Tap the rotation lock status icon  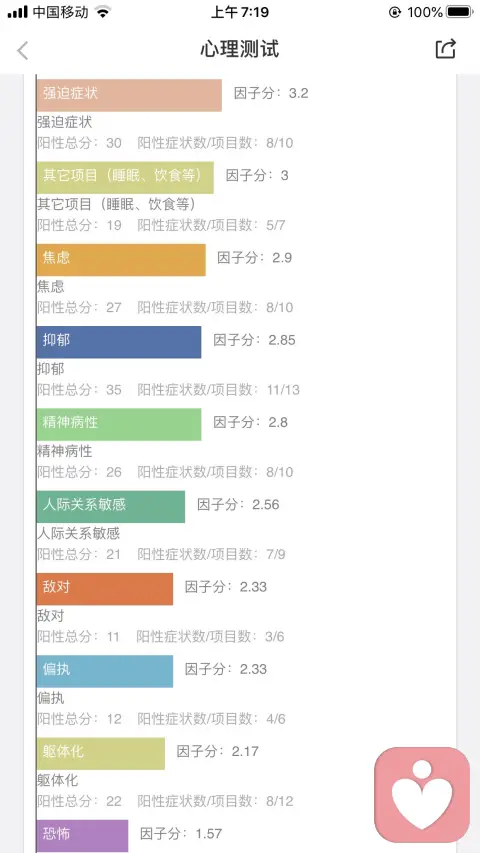click(x=395, y=12)
